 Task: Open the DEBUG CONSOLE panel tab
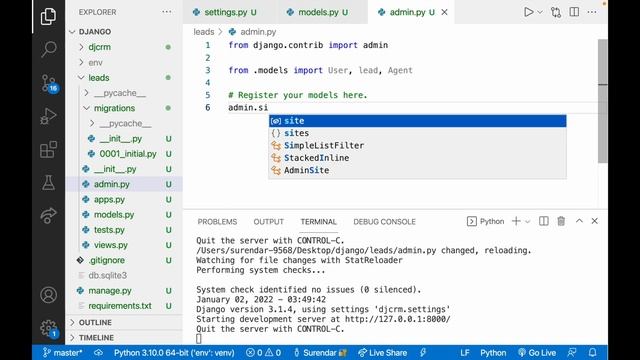(x=384, y=222)
